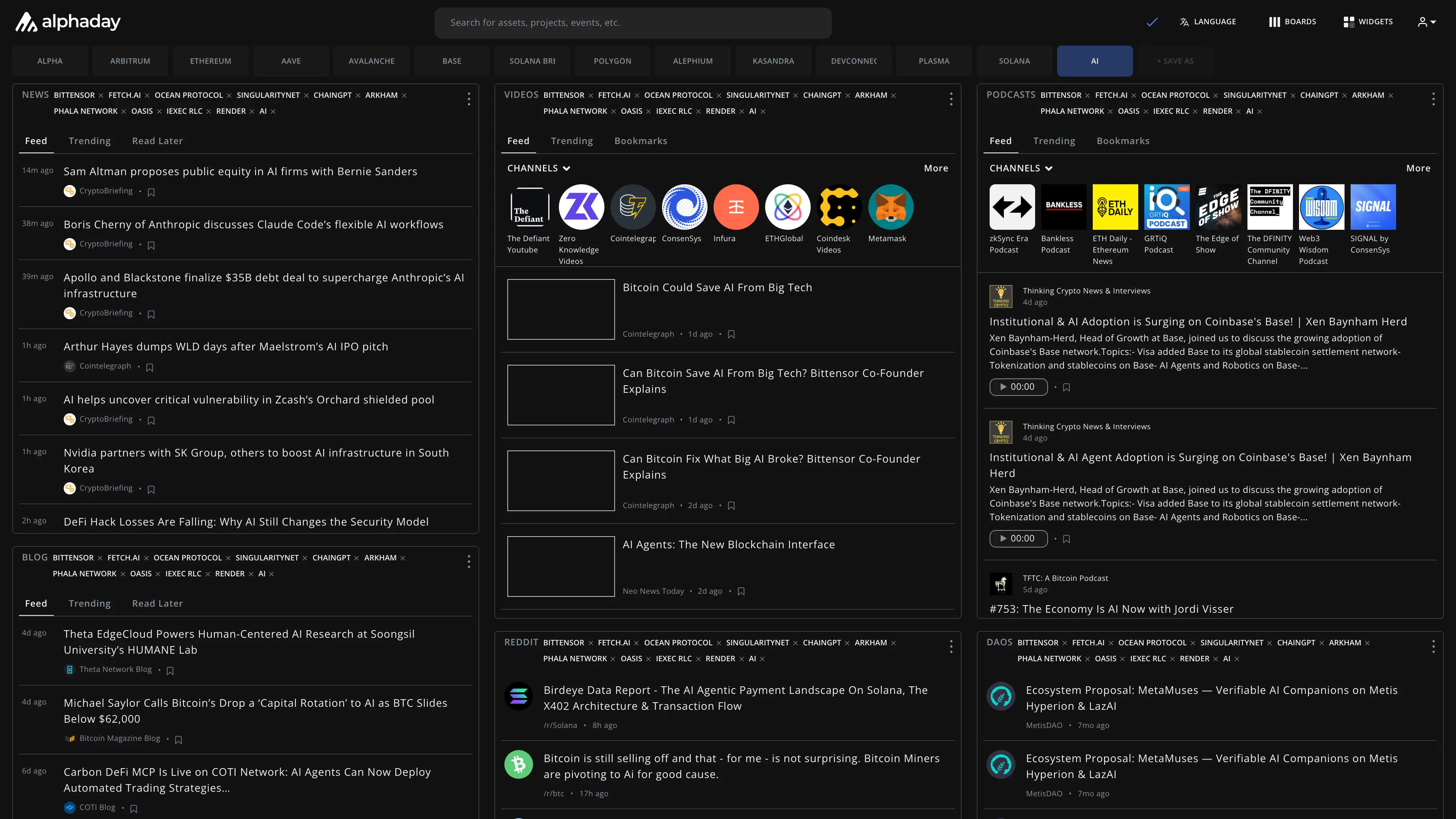This screenshot has height=819, width=1456.
Task: Open the user account menu
Action: coord(1426,22)
